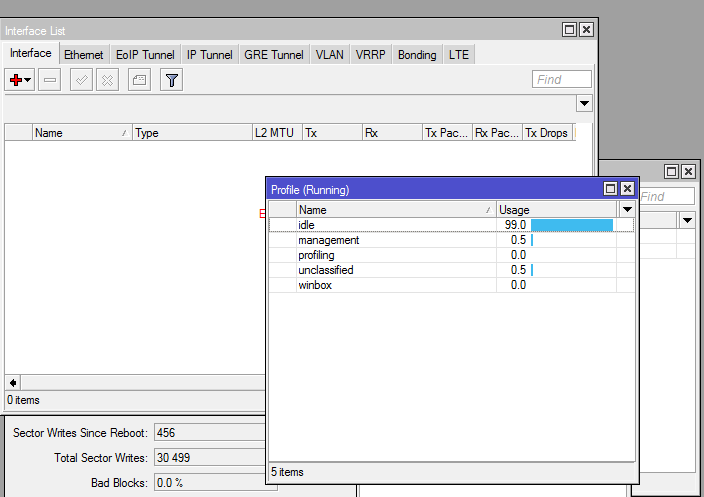704x497 pixels.
Task: Switch to the VRRP tab
Action: pyautogui.click(x=370, y=55)
